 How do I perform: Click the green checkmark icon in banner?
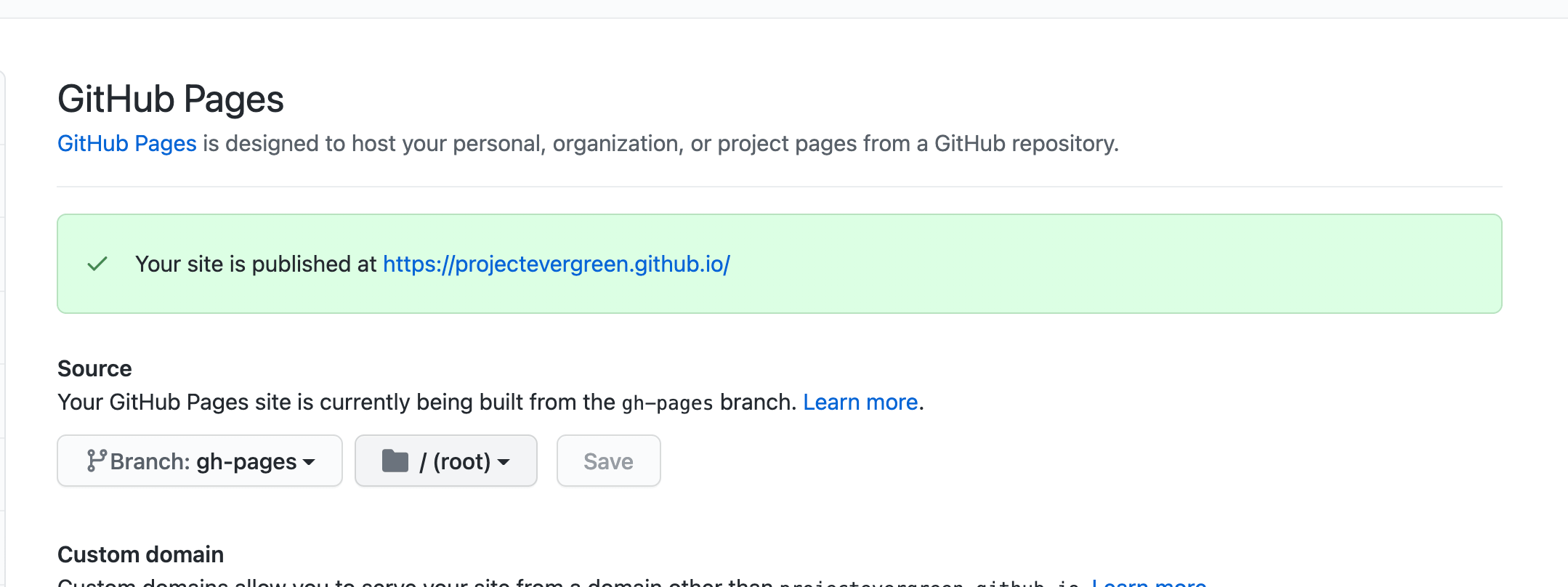(x=97, y=264)
